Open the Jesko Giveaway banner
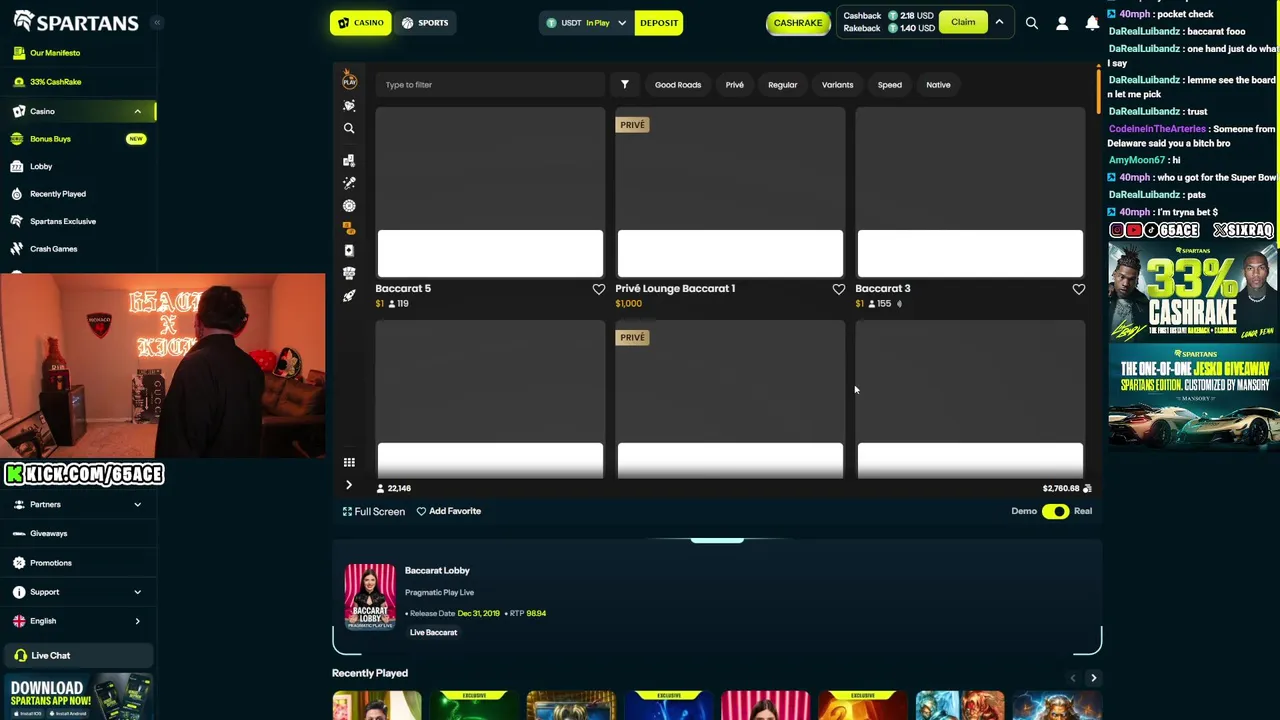 1194,397
